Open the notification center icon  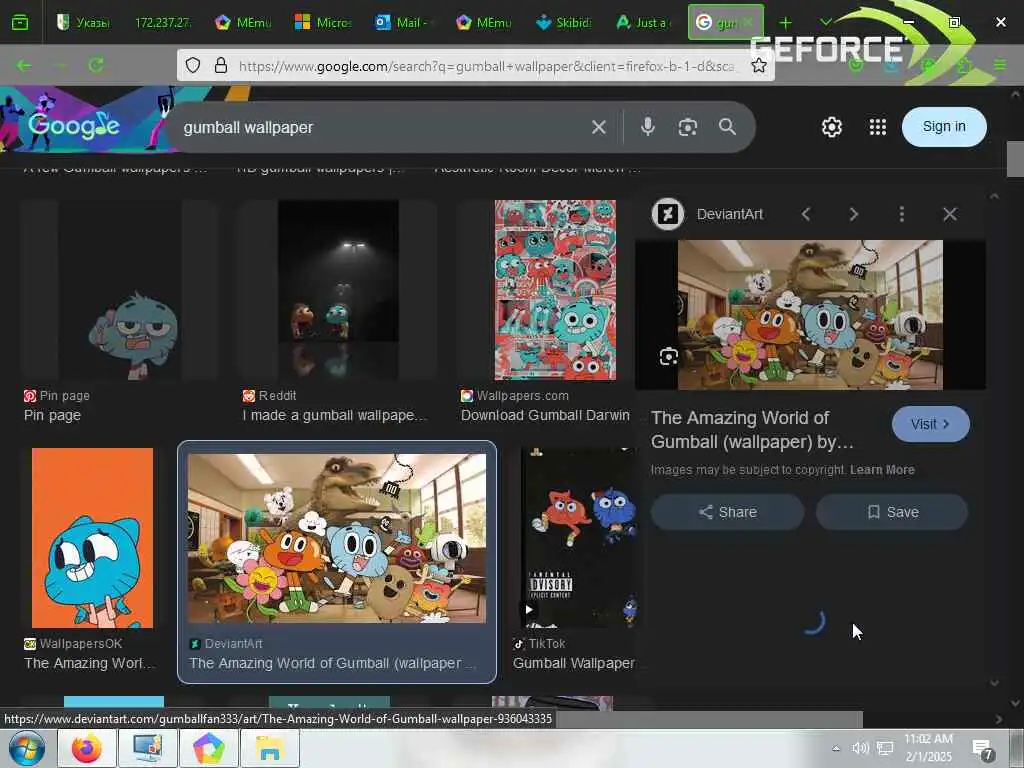click(x=983, y=749)
